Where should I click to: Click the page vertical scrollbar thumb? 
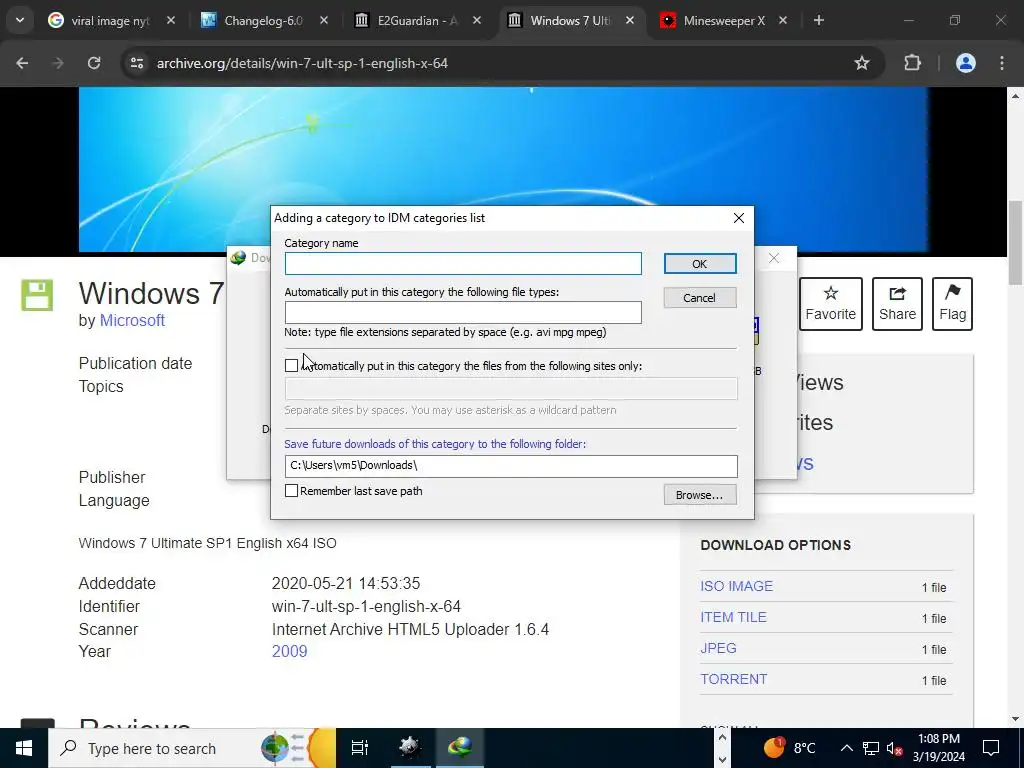pos(1015,243)
